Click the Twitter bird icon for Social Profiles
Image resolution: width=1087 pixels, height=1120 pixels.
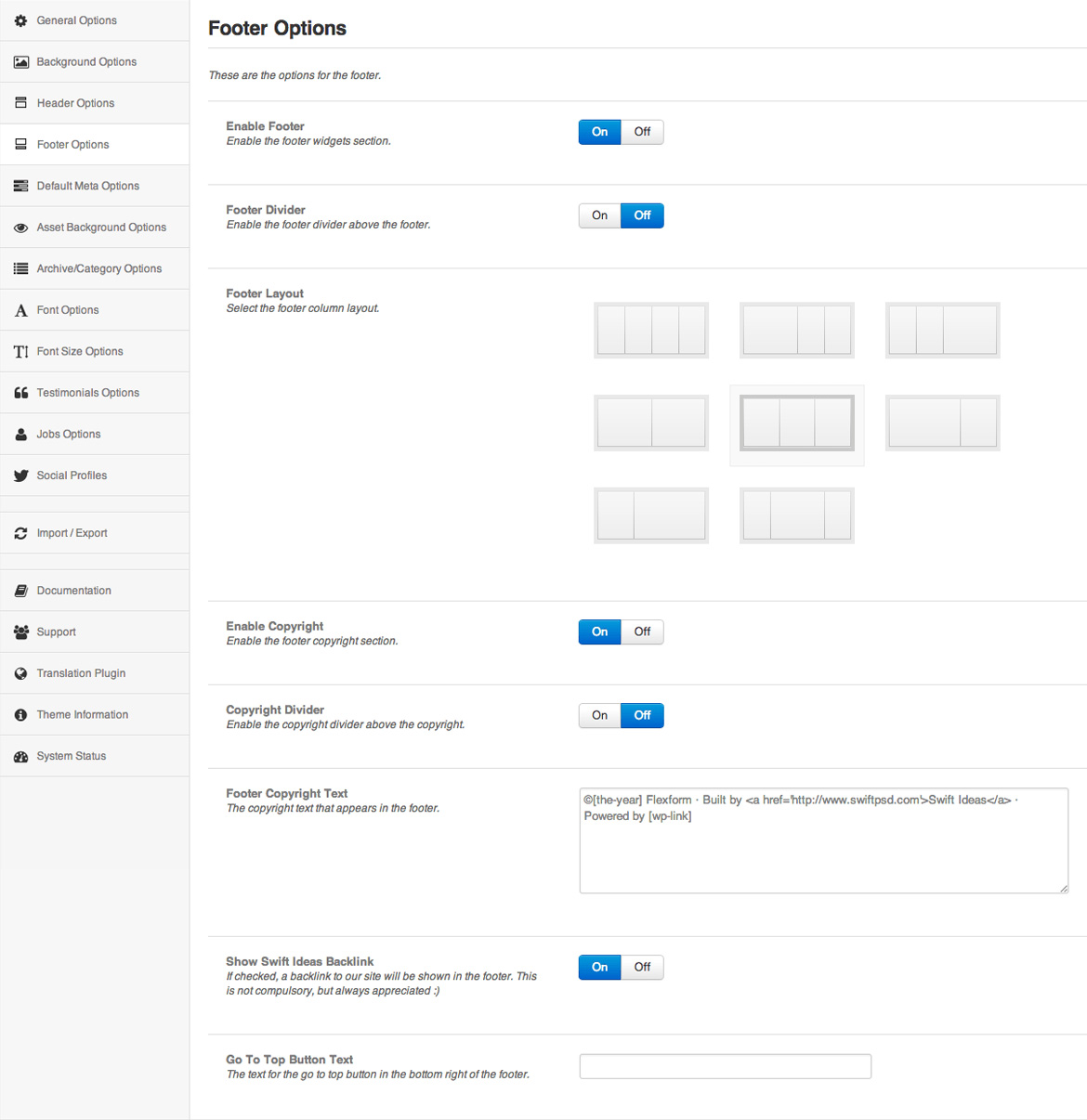click(x=20, y=475)
